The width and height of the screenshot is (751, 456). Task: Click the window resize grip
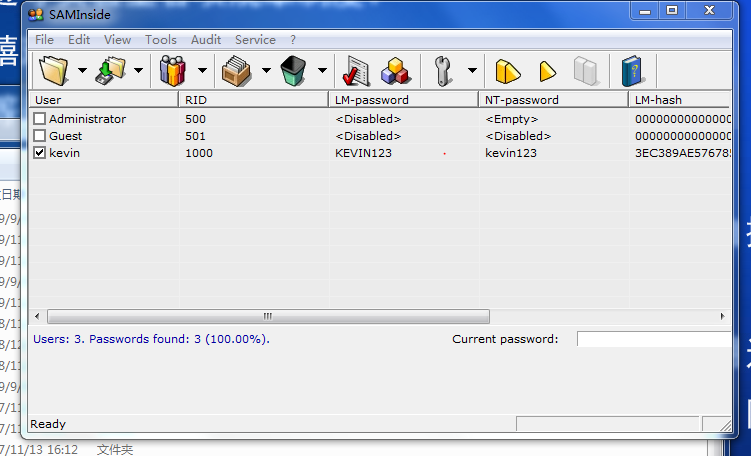726,425
